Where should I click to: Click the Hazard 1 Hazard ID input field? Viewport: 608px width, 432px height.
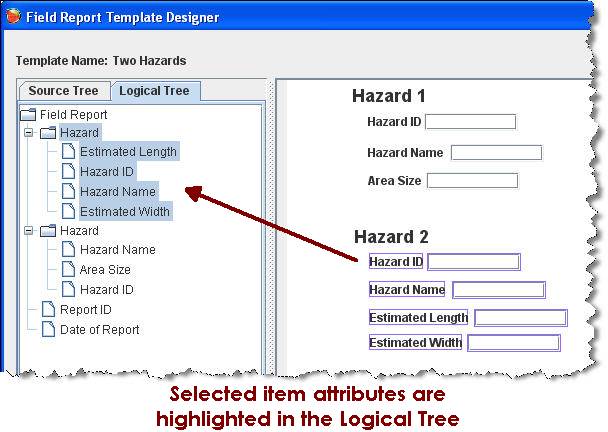tap(470, 122)
